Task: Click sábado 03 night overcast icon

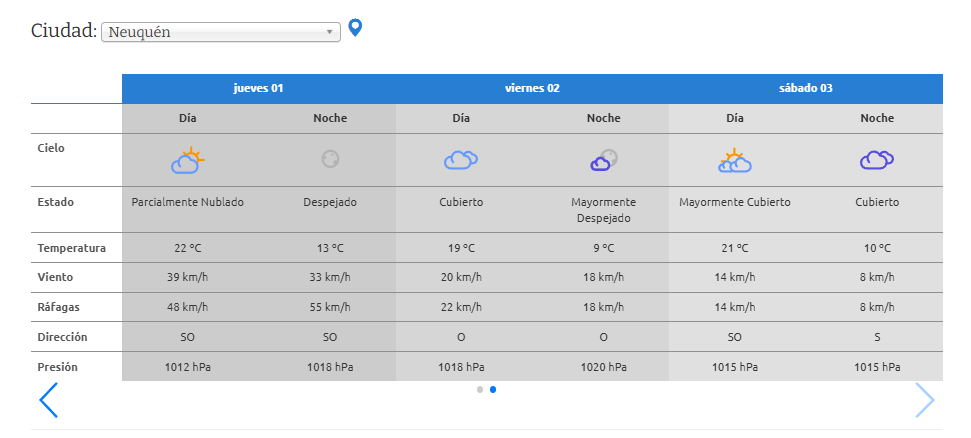Action: click(877, 159)
